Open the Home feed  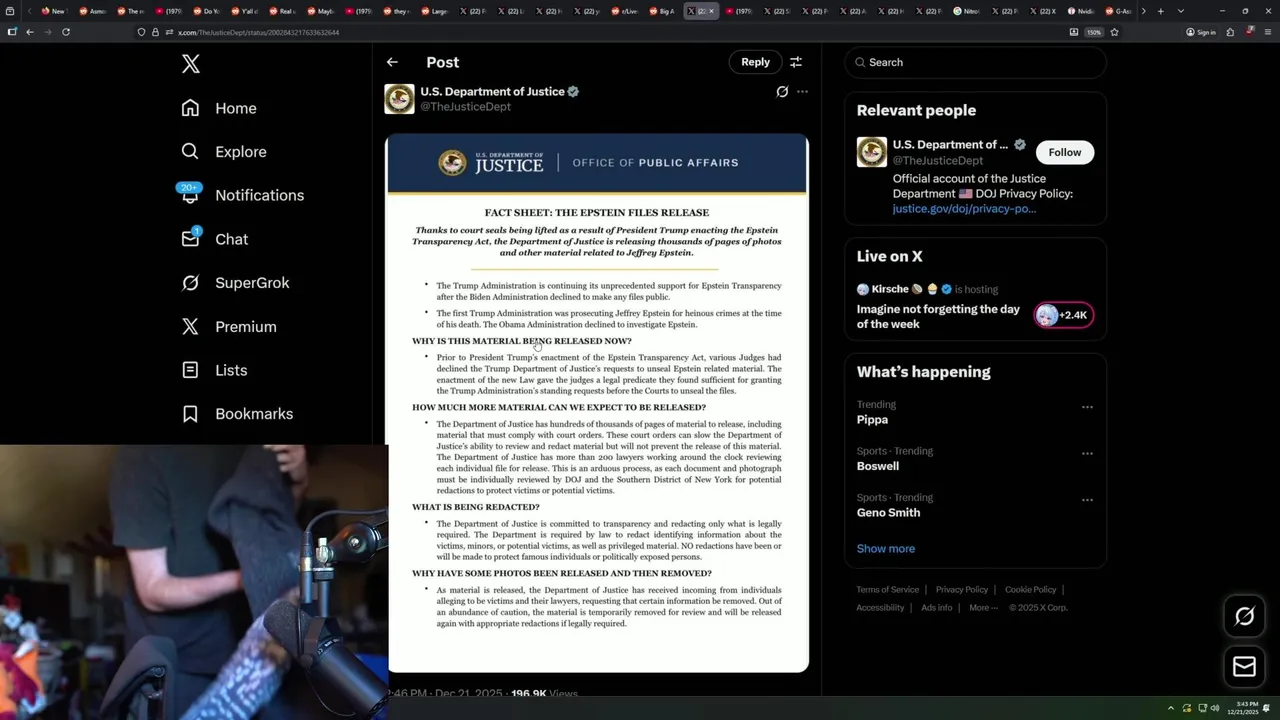pyautogui.click(x=219, y=108)
